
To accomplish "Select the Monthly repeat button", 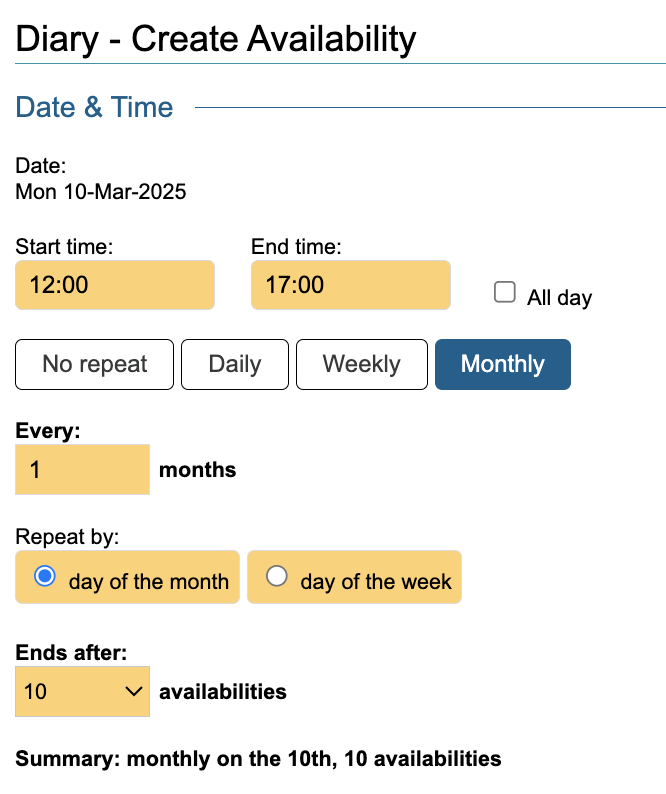I will [502, 364].
